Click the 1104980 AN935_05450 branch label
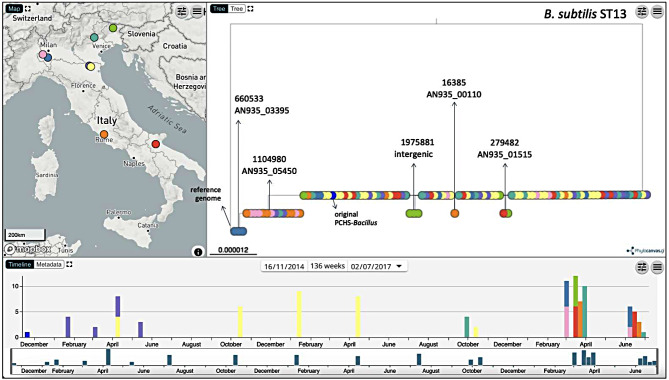Image resolution: width=669 pixels, height=380 pixels. [x=269, y=165]
